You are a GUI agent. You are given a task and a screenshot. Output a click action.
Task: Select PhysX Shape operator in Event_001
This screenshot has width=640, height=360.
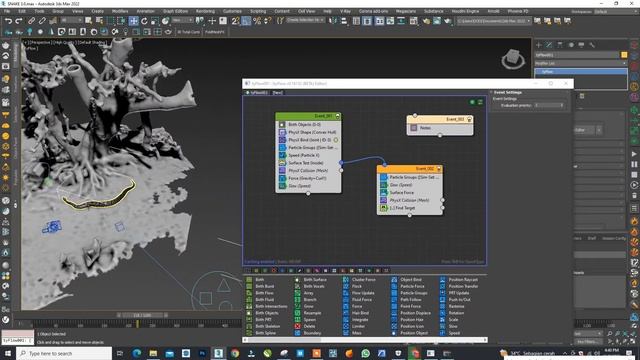pyautogui.click(x=308, y=132)
